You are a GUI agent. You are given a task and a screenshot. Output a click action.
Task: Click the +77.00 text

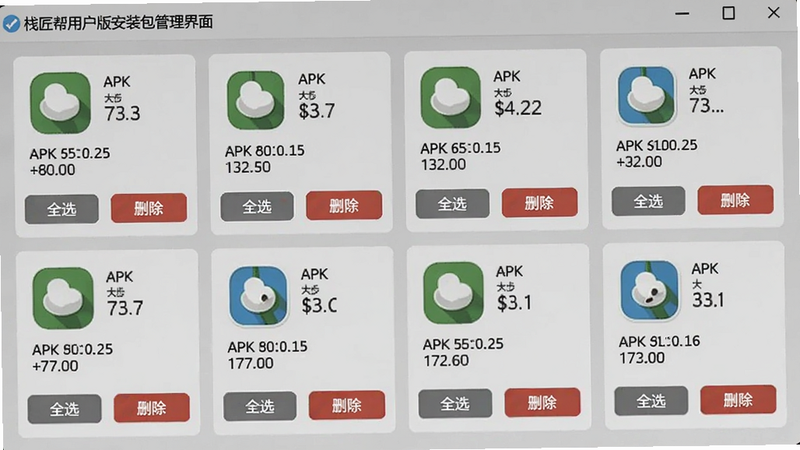point(55,366)
